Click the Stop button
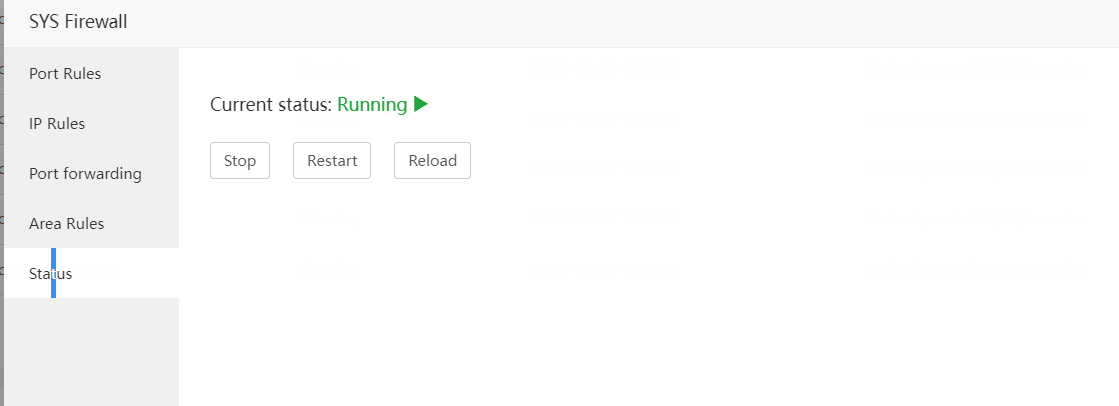This screenshot has height=406, width=1119. pos(240,161)
